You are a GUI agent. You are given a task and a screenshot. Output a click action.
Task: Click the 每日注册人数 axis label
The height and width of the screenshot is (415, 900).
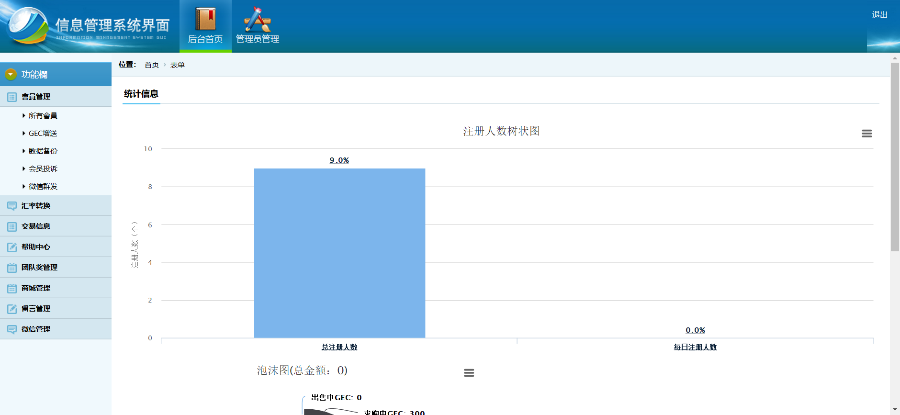click(x=695, y=347)
